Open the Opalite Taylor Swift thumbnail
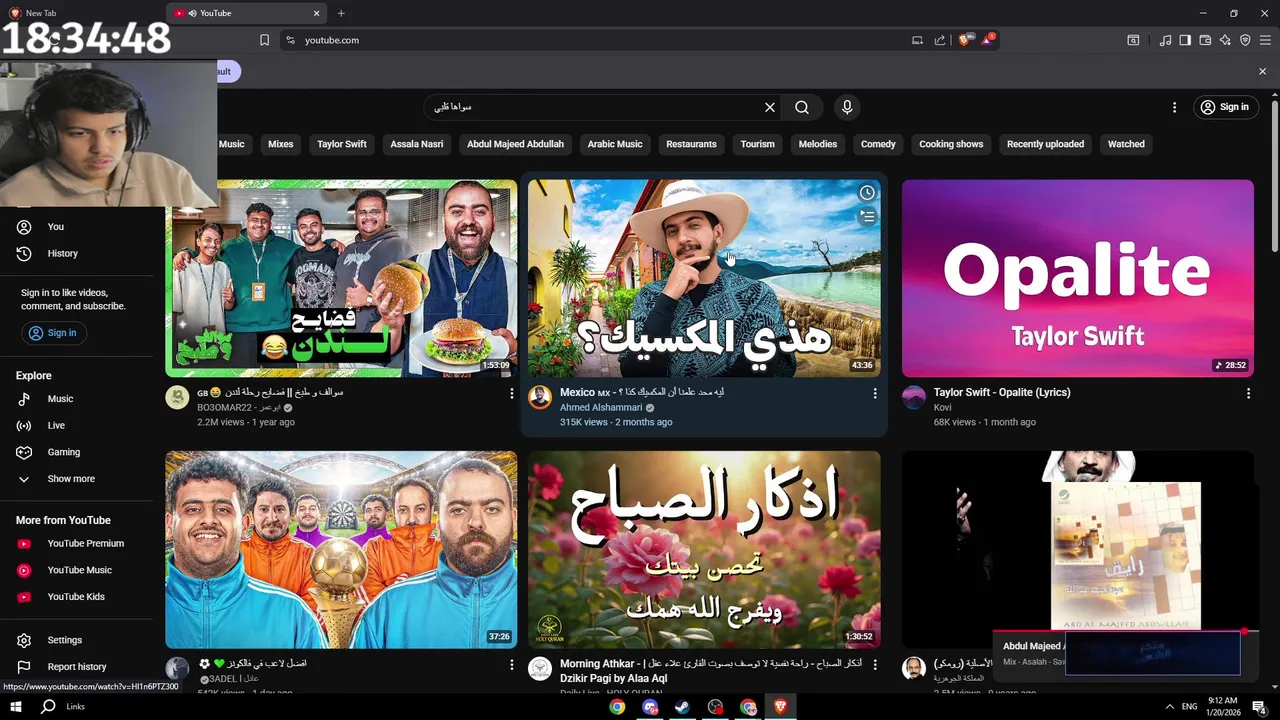This screenshot has width=1280, height=720. coord(1077,278)
